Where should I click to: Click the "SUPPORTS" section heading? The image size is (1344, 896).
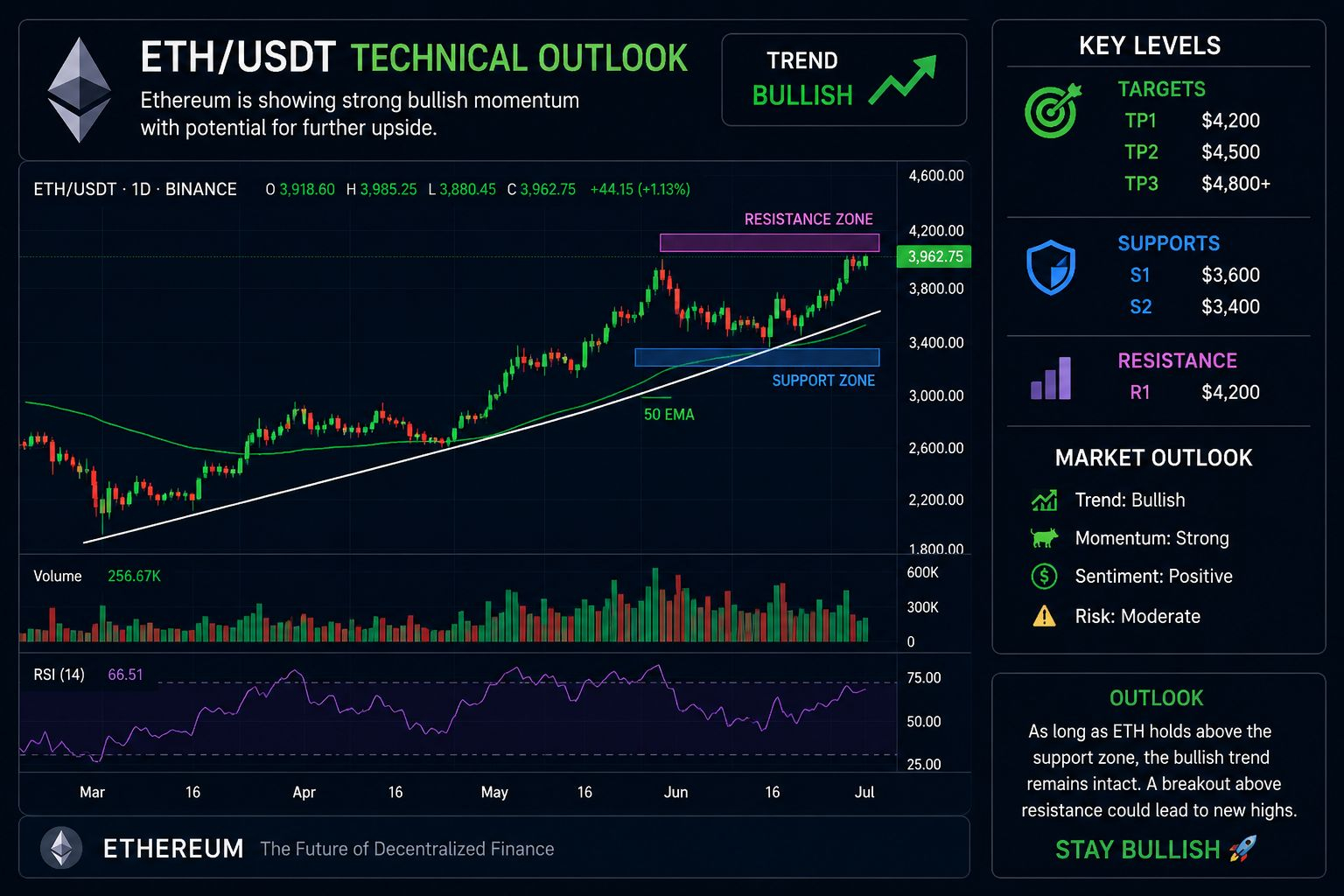[1168, 243]
